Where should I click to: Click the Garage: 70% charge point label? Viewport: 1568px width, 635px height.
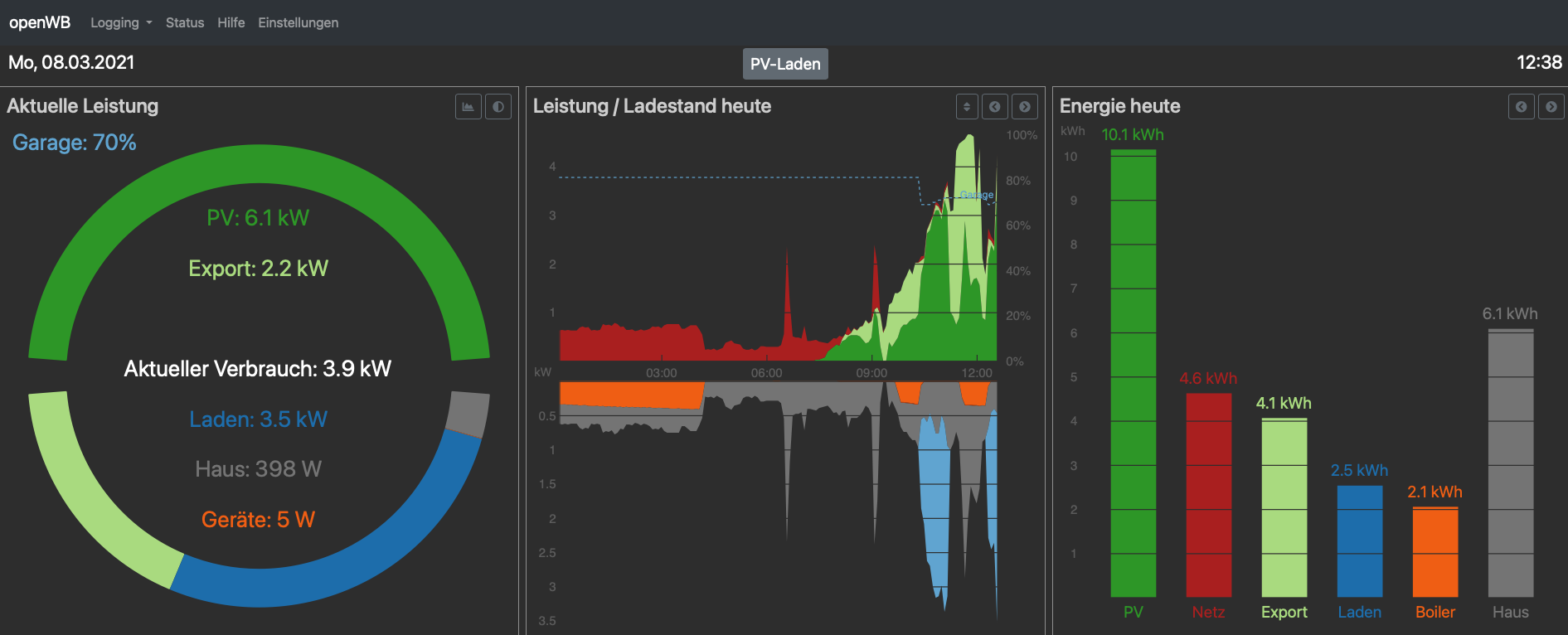(74, 143)
